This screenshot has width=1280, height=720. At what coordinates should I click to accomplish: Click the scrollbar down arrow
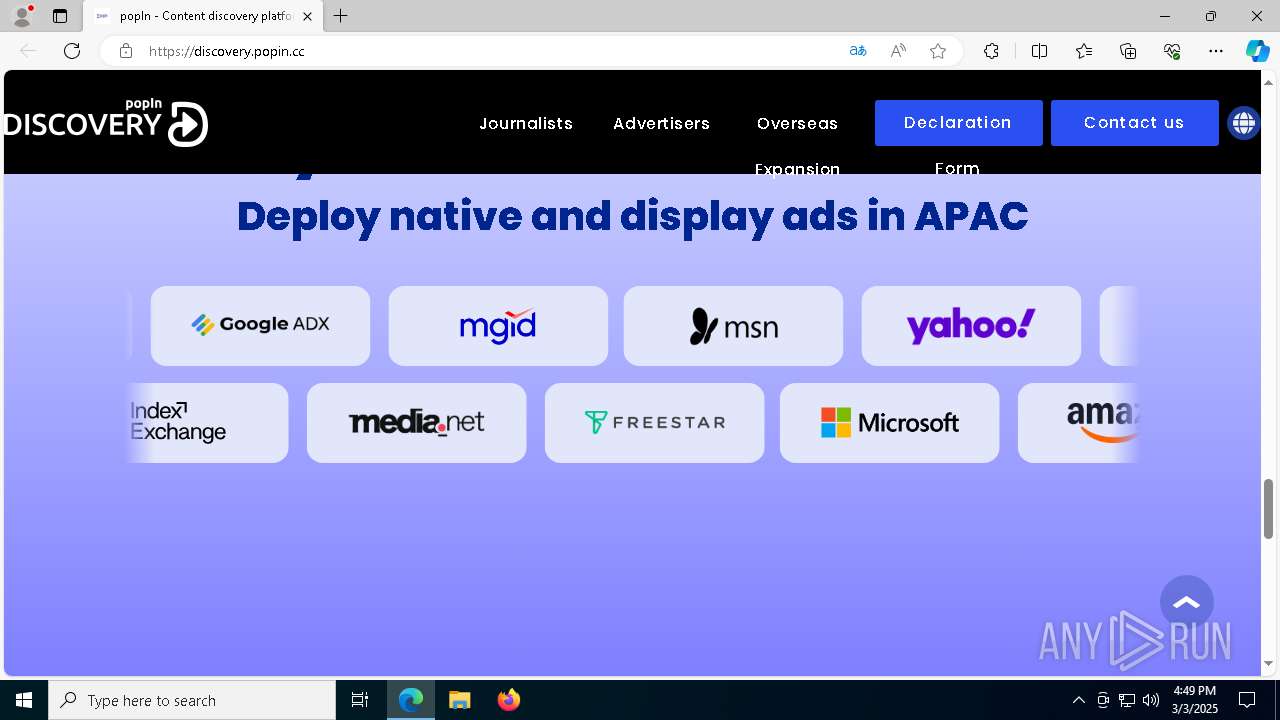tap(1269, 663)
